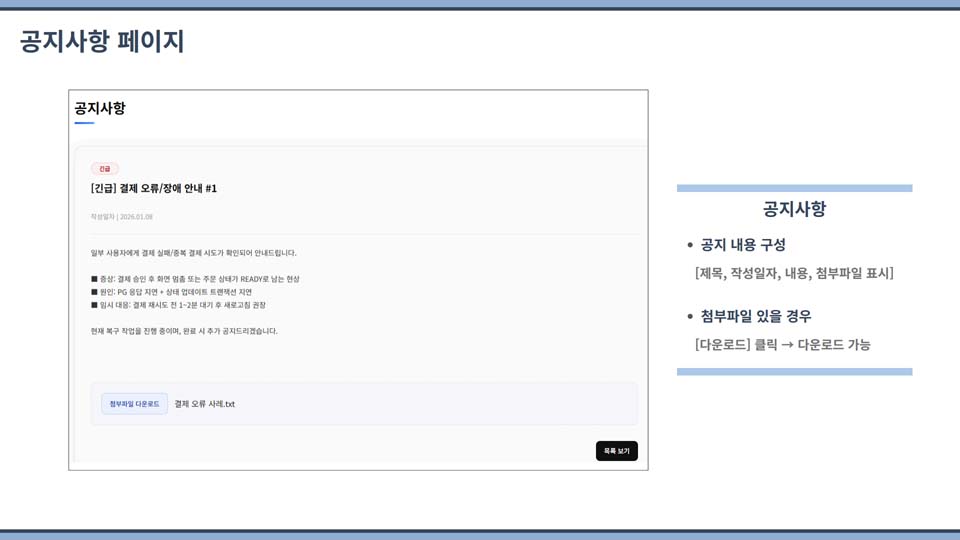Select the 일부 사용자에게 결제 실패 intro sentence
960x540 pixels.
[193, 253]
